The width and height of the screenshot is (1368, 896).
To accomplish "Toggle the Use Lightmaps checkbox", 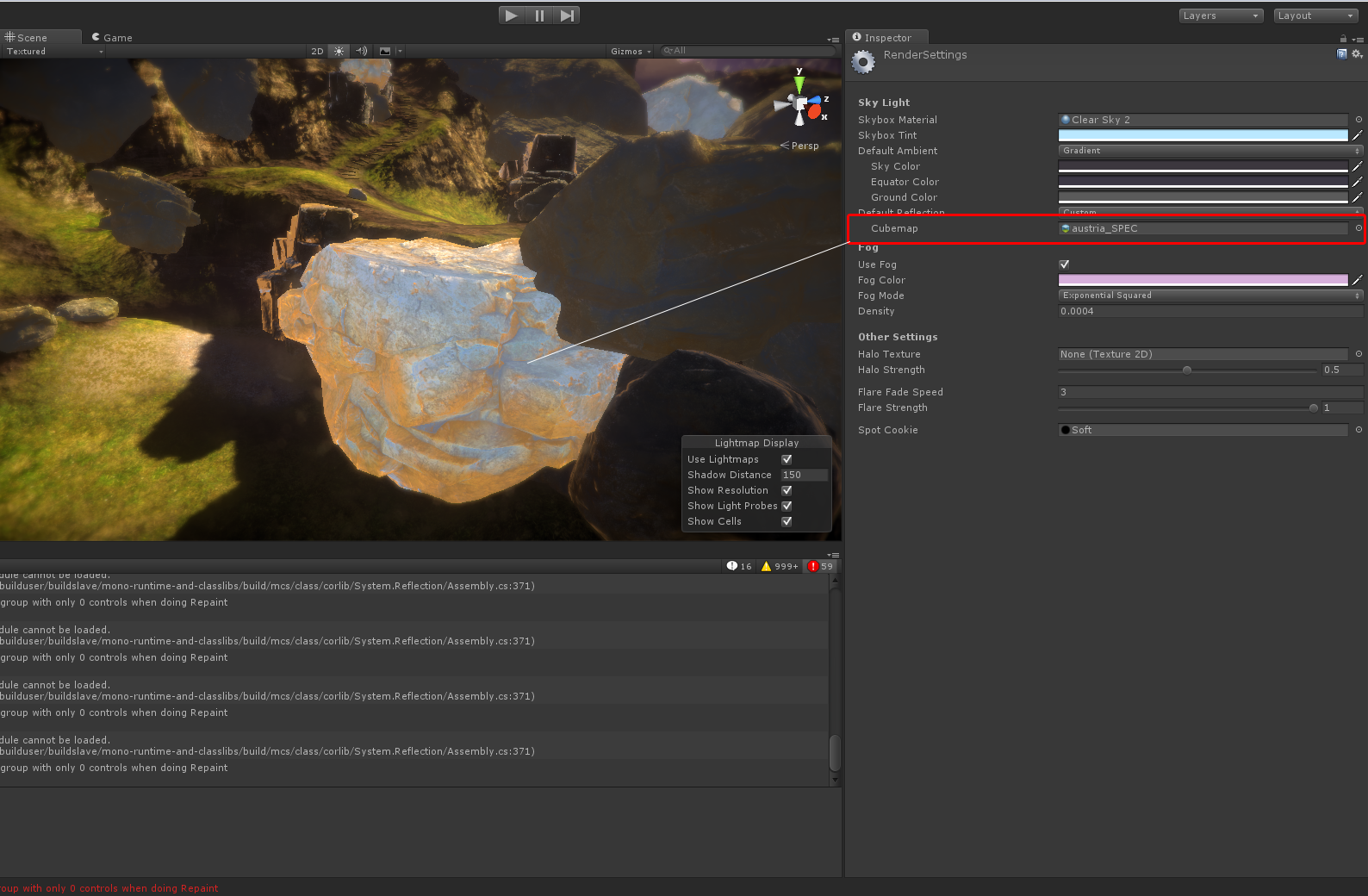I will coord(787,459).
